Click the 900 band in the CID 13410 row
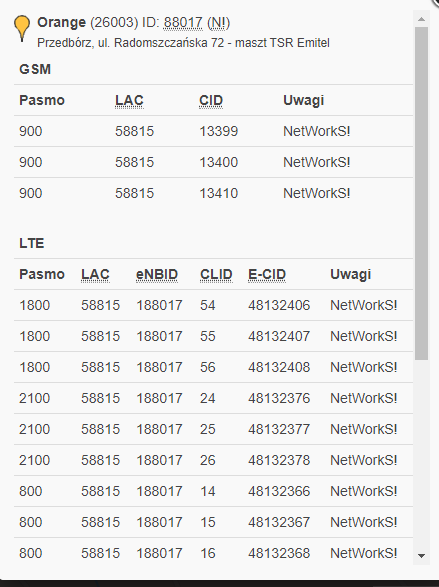The height and width of the screenshot is (587, 439). click(x=31, y=194)
